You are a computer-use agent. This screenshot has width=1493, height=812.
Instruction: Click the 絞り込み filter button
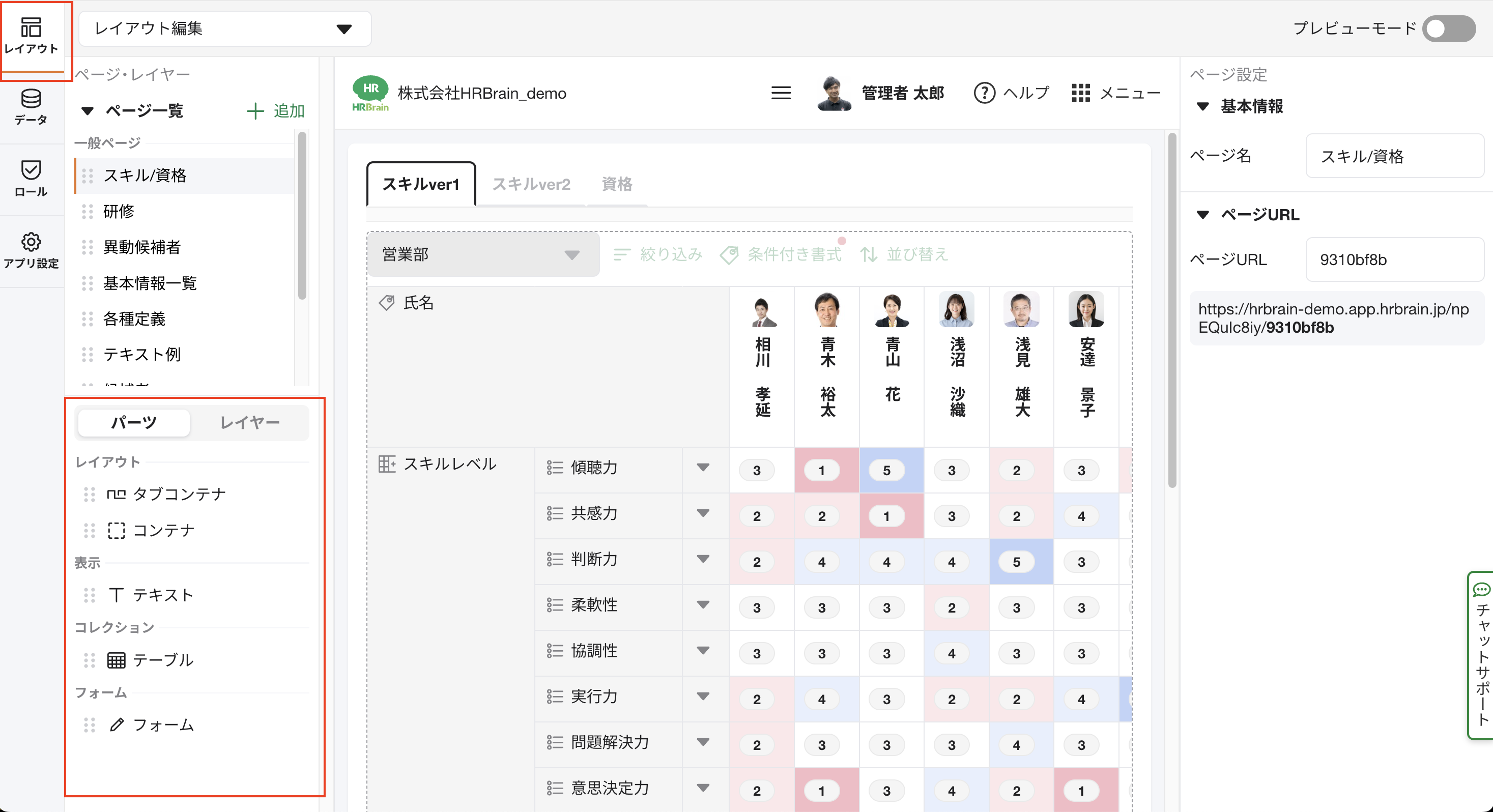coord(658,254)
